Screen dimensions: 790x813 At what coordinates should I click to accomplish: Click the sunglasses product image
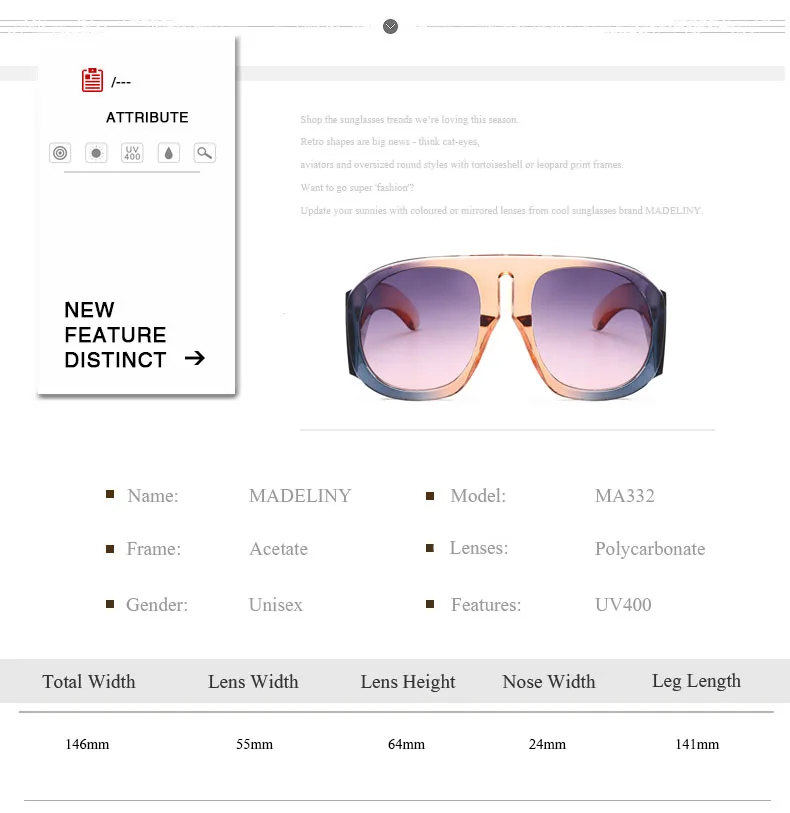tap(505, 327)
